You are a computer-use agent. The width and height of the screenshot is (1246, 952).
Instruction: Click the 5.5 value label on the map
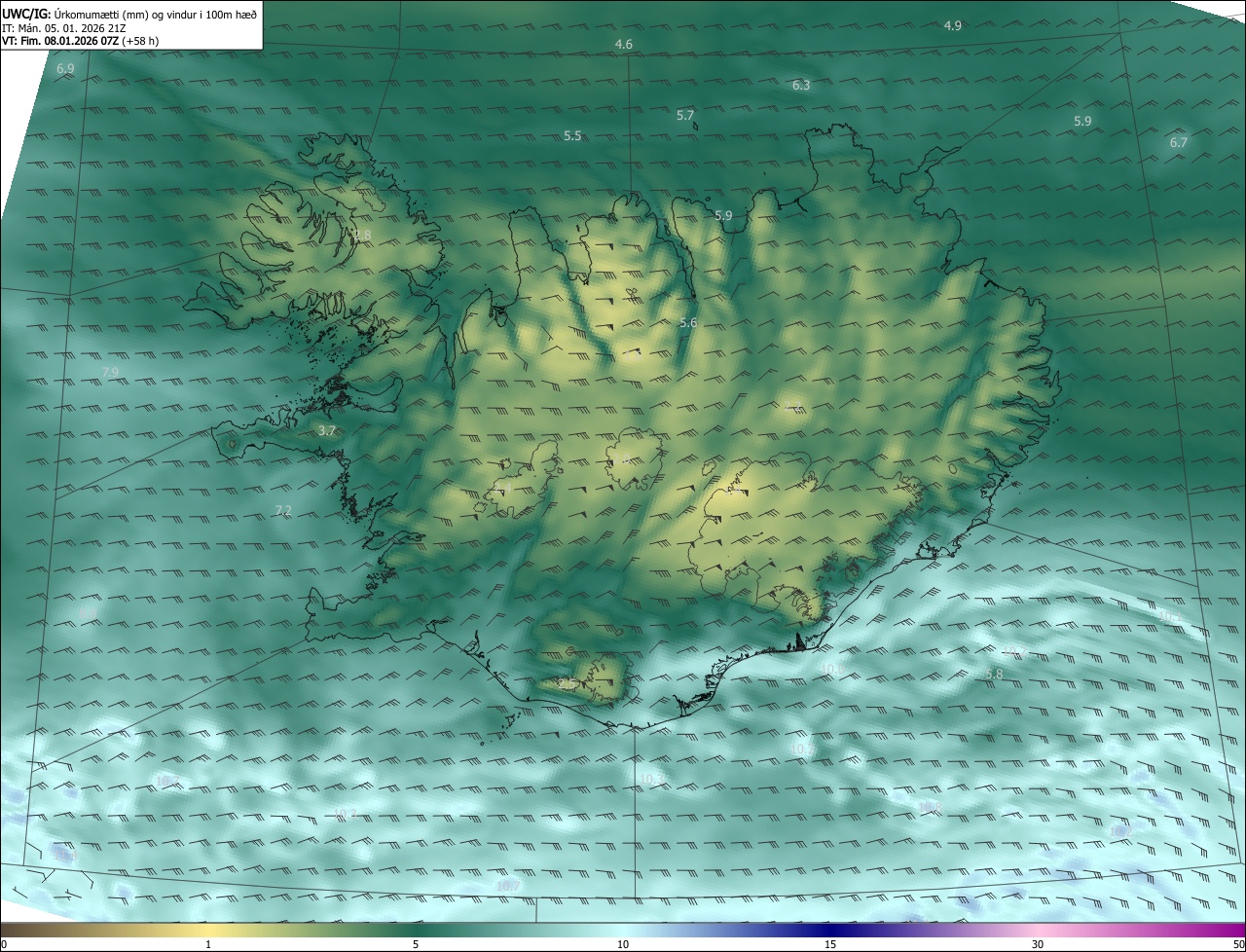point(572,136)
